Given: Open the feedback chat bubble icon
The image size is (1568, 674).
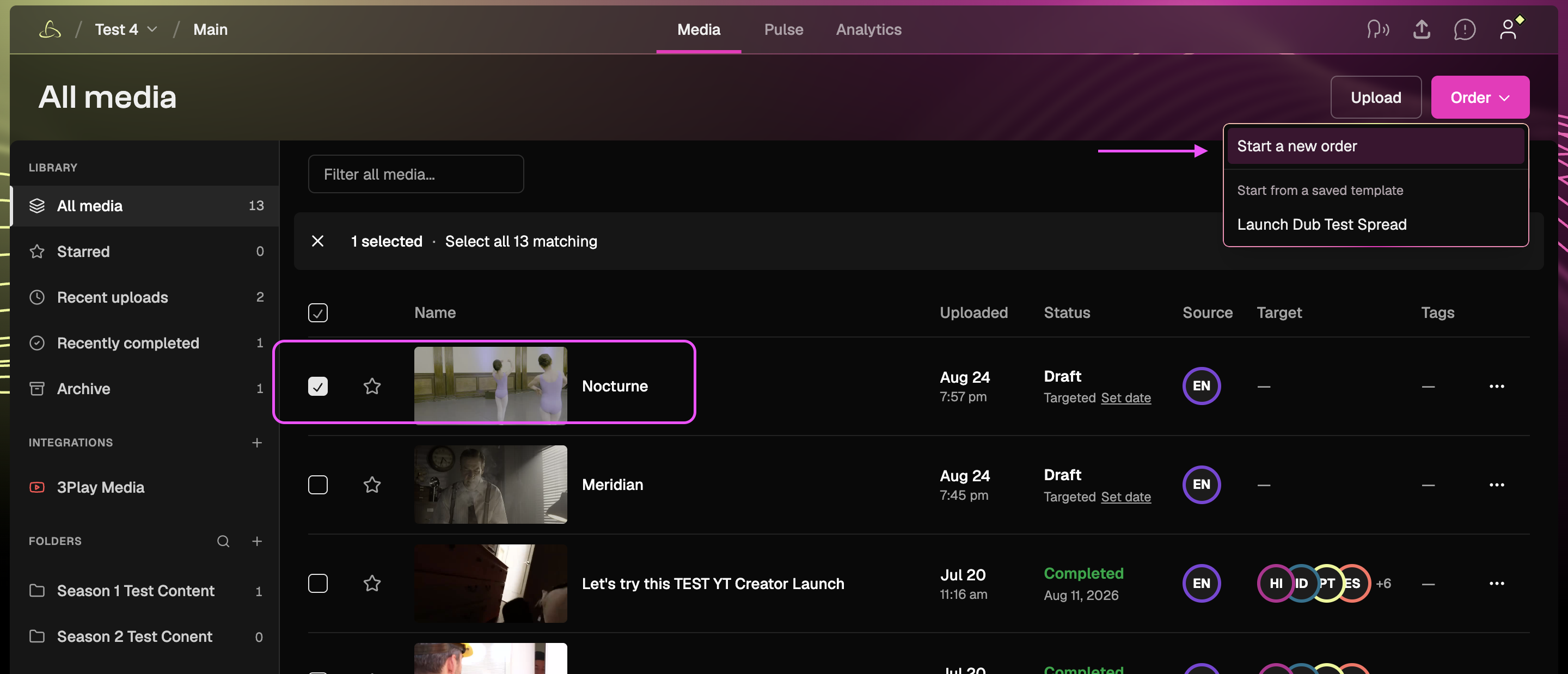Looking at the screenshot, I should coord(1465,29).
